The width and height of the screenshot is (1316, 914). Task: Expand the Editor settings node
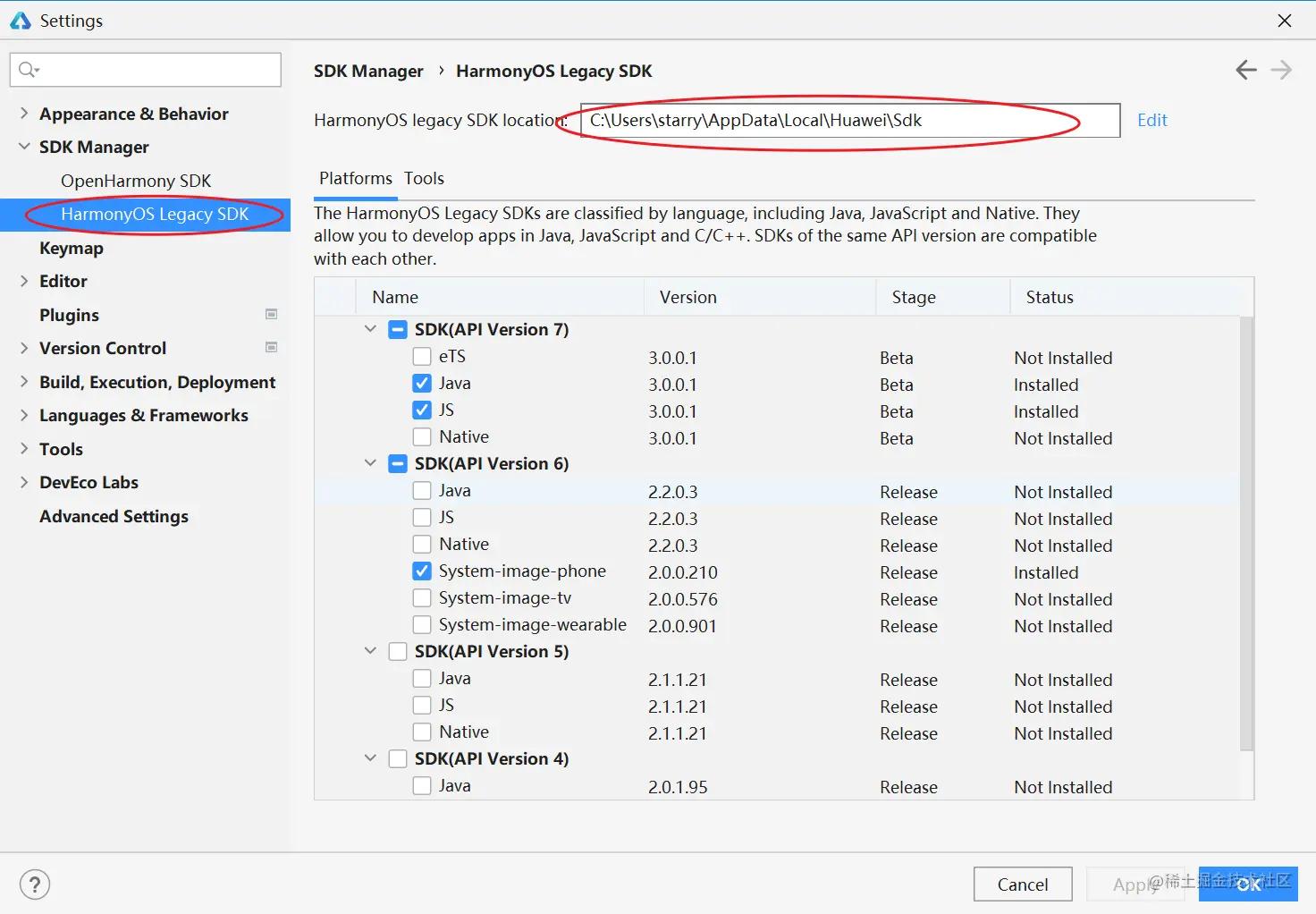click(24, 281)
